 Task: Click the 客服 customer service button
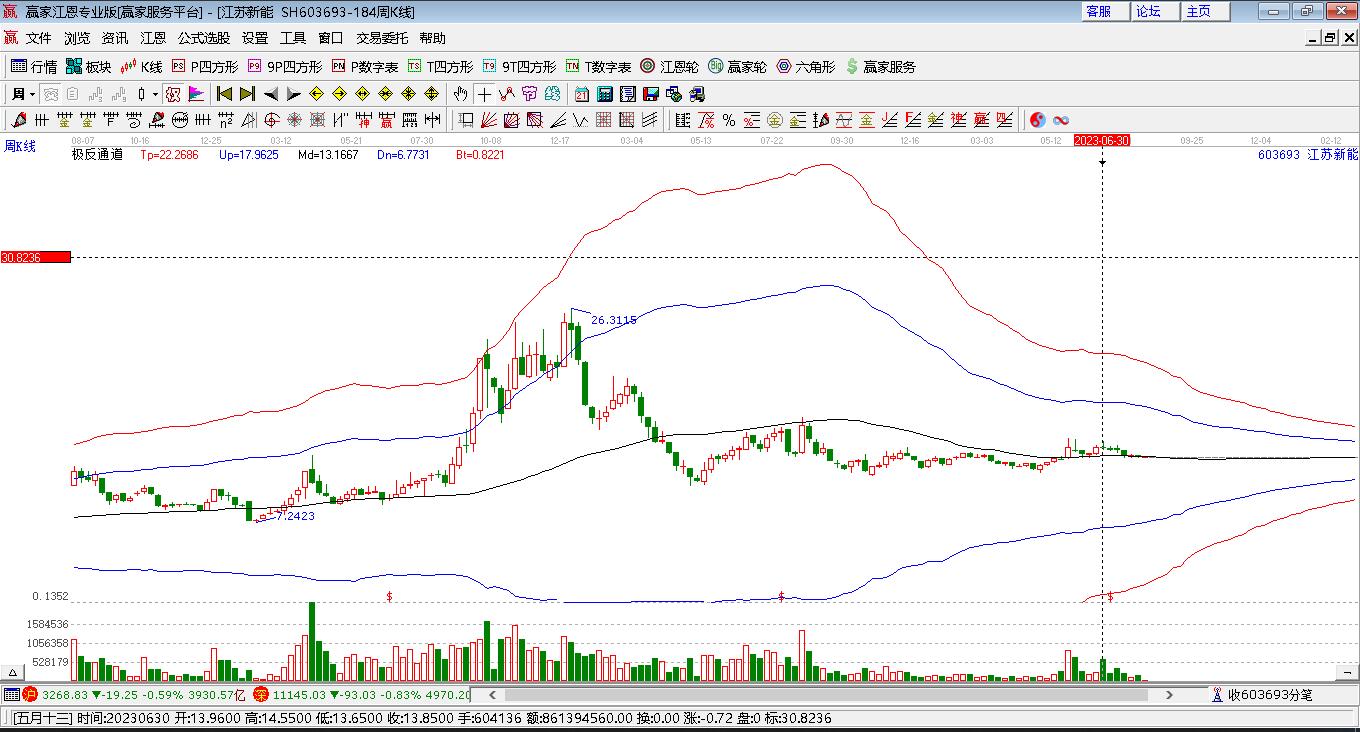[x=1105, y=11]
